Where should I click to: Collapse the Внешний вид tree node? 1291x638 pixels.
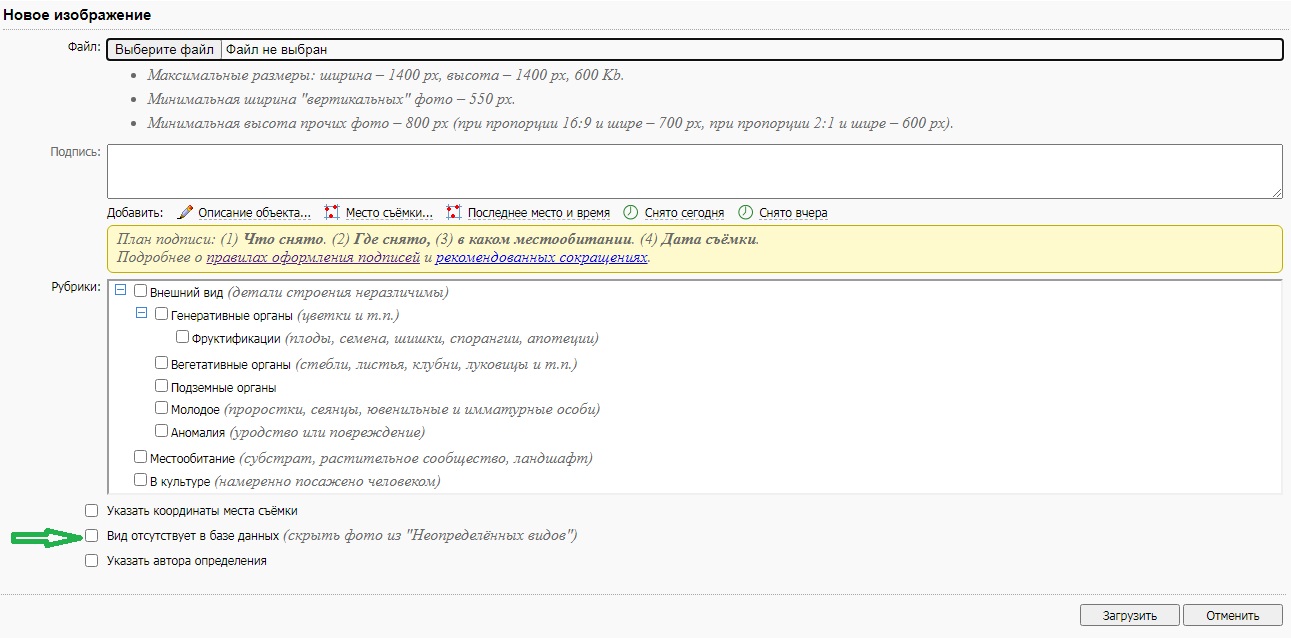coord(121,291)
